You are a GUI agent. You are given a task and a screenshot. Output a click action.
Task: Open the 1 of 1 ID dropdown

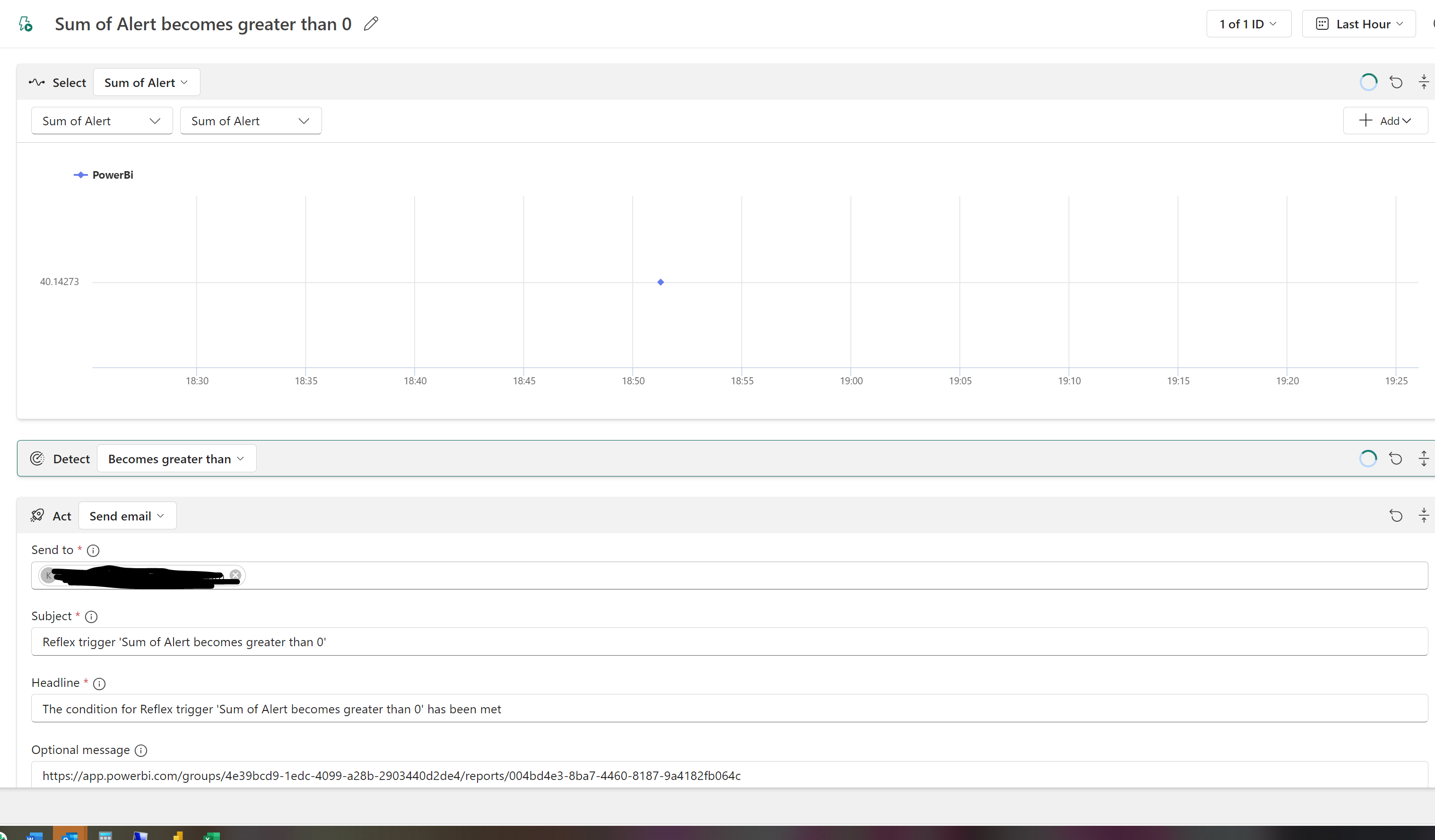click(1248, 24)
